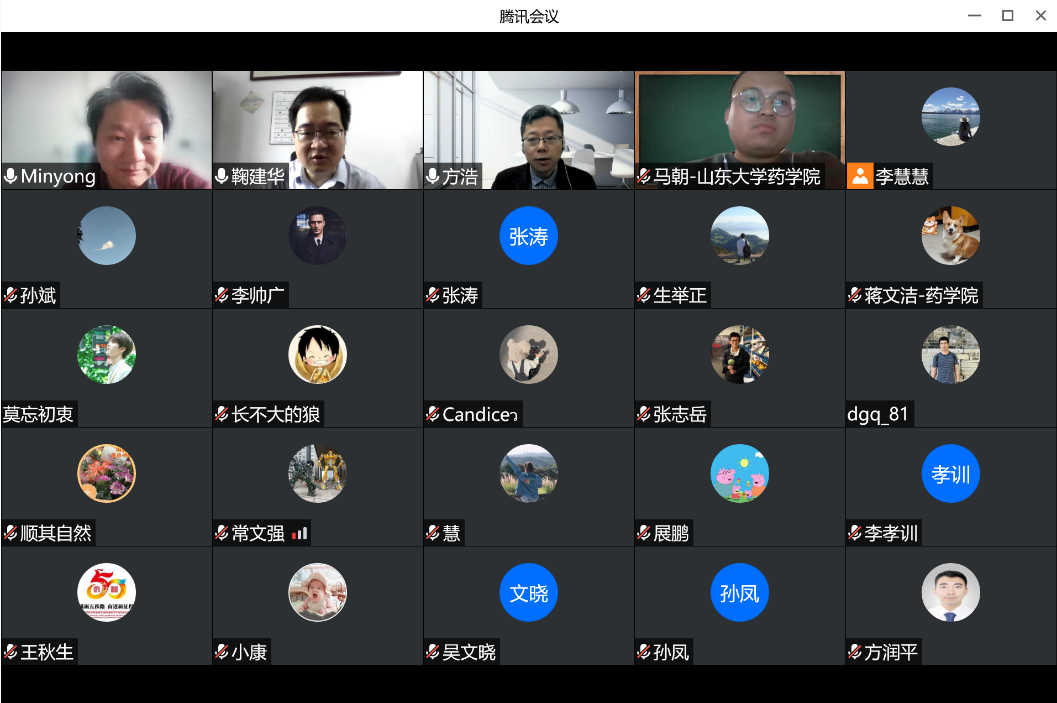The image size is (1057, 703).
Task: Select the corgi avatar of 蒋文洁-药学院
Action: tap(950, 236)
